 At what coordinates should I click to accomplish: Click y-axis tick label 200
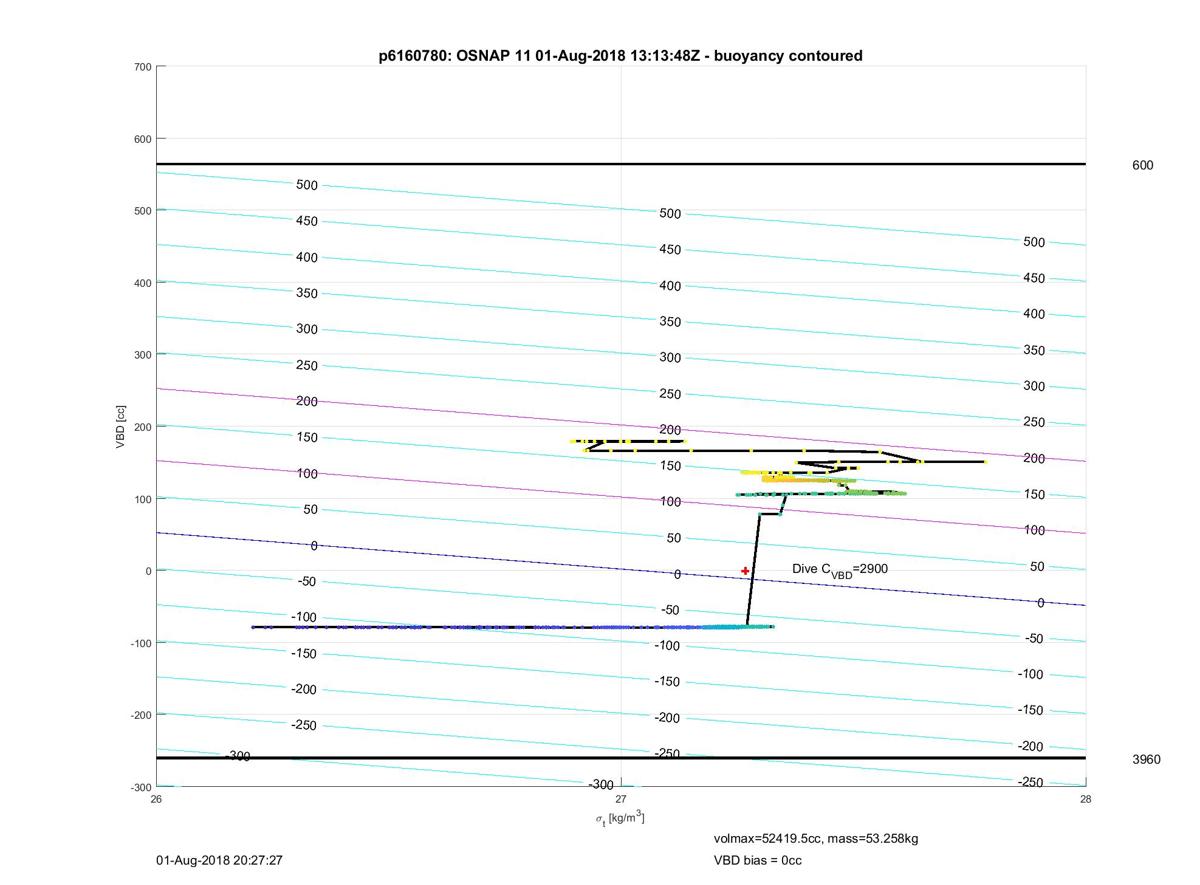143,427
